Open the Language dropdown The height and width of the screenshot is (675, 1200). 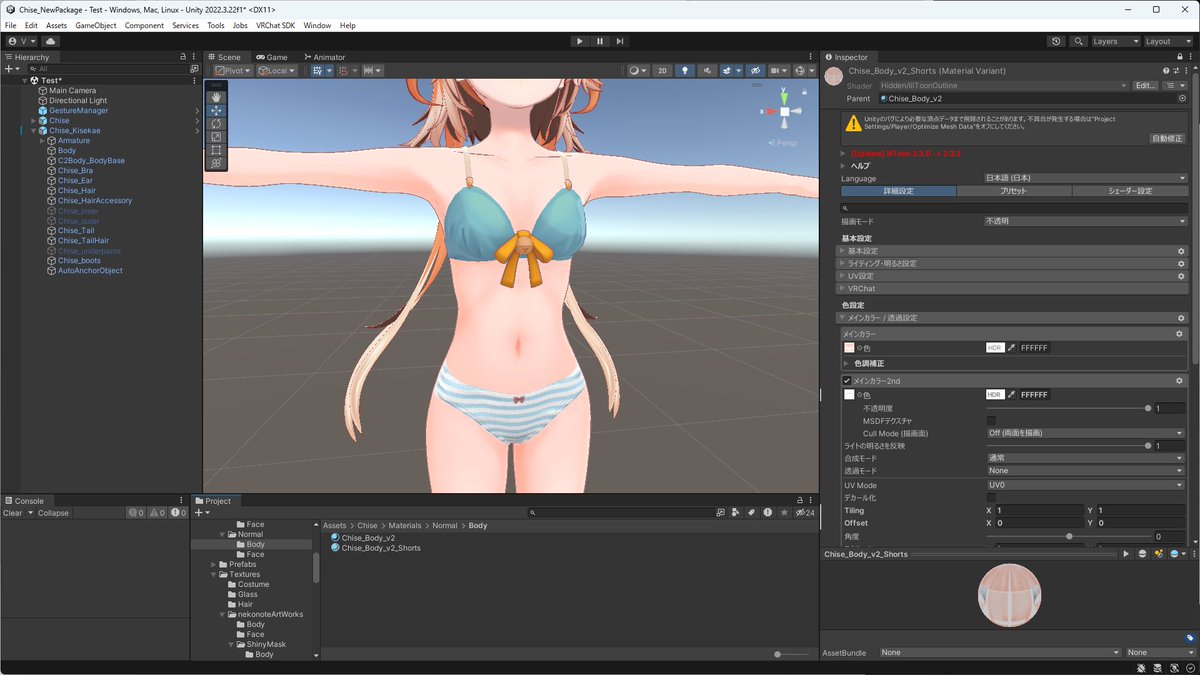[x=1086, y=178]
